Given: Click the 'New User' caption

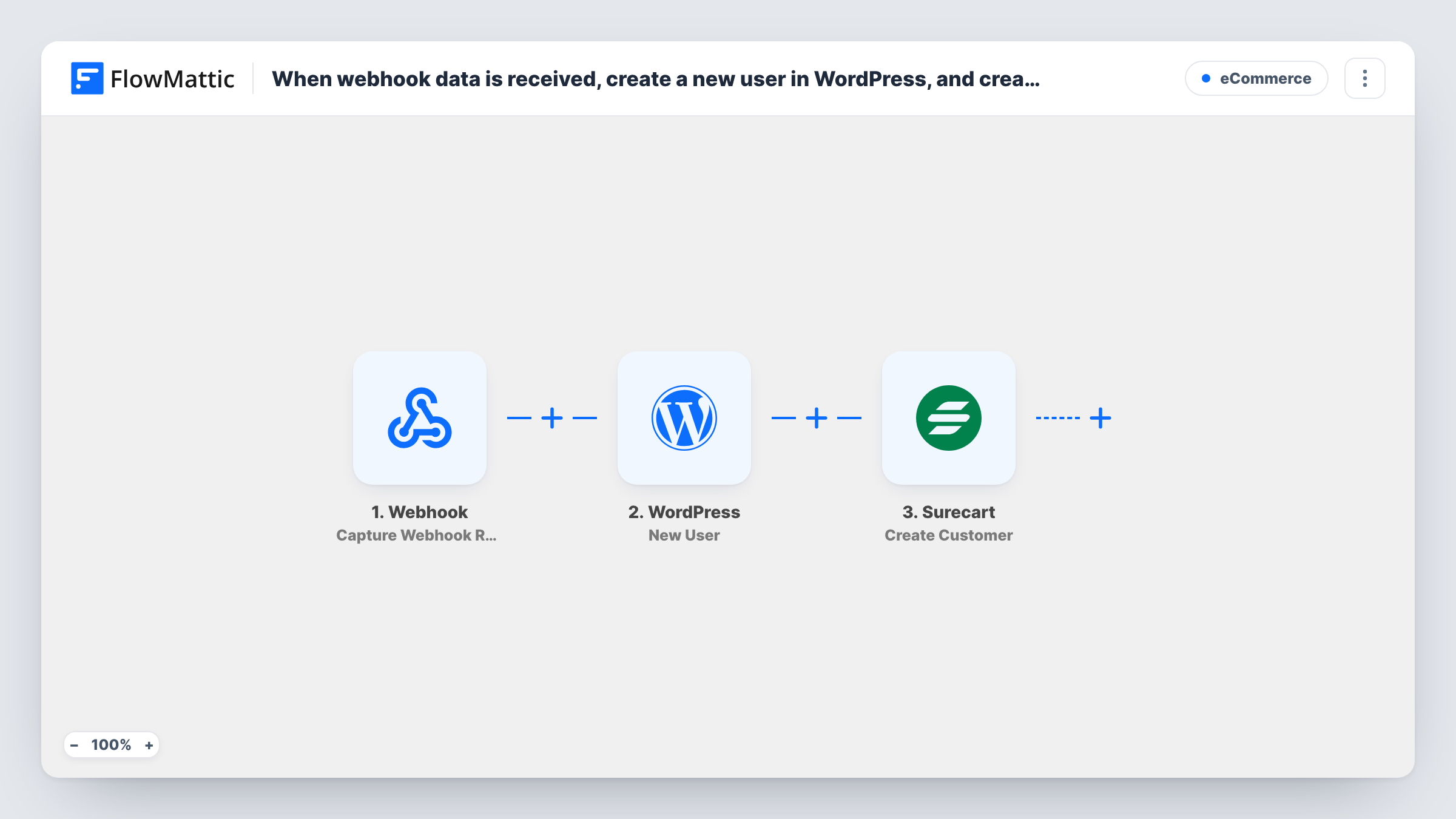Looking at the screenshot, I should (x=684, y=535).
